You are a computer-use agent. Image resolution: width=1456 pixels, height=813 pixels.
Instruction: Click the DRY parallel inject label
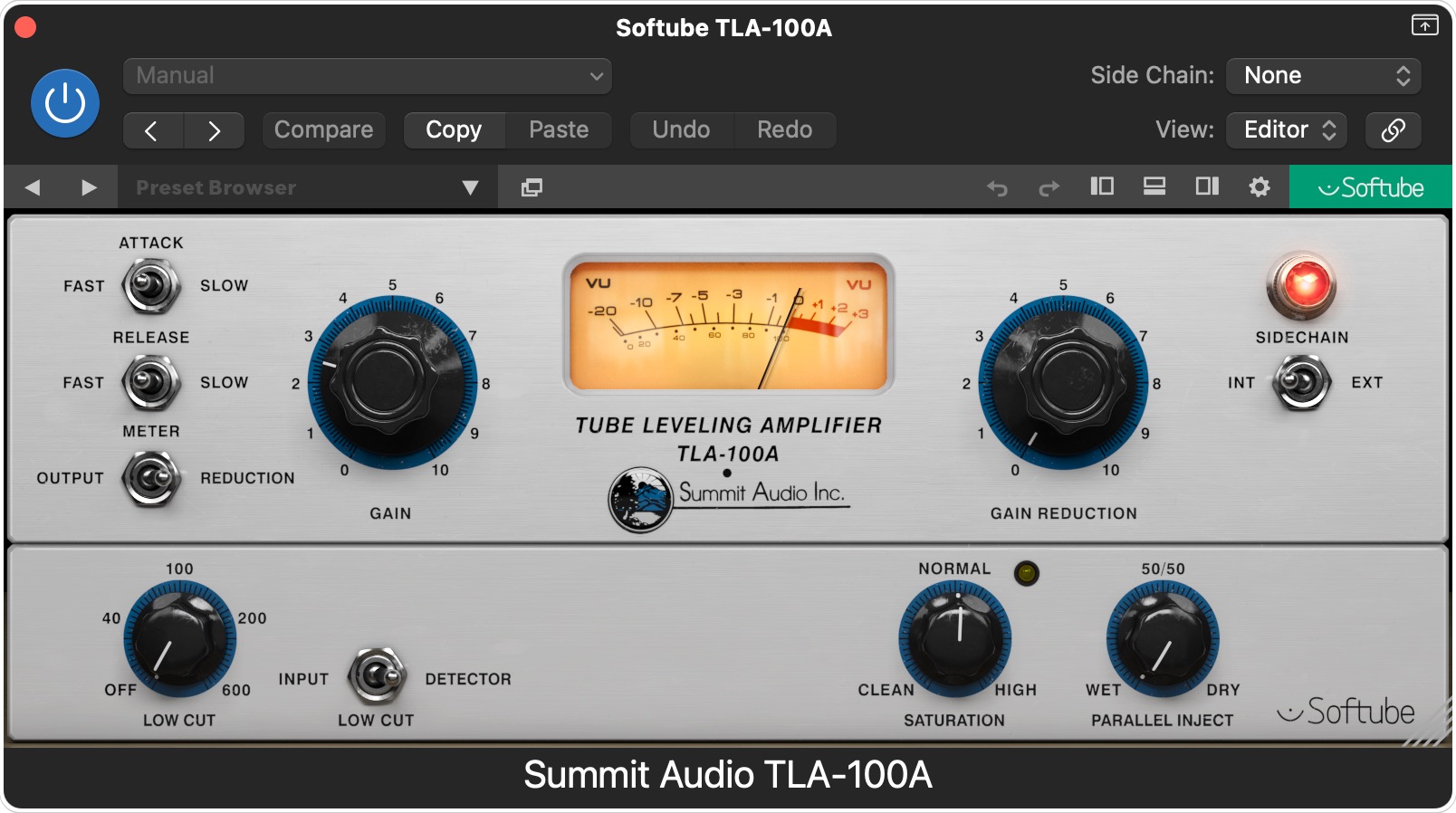[1223, 690]
